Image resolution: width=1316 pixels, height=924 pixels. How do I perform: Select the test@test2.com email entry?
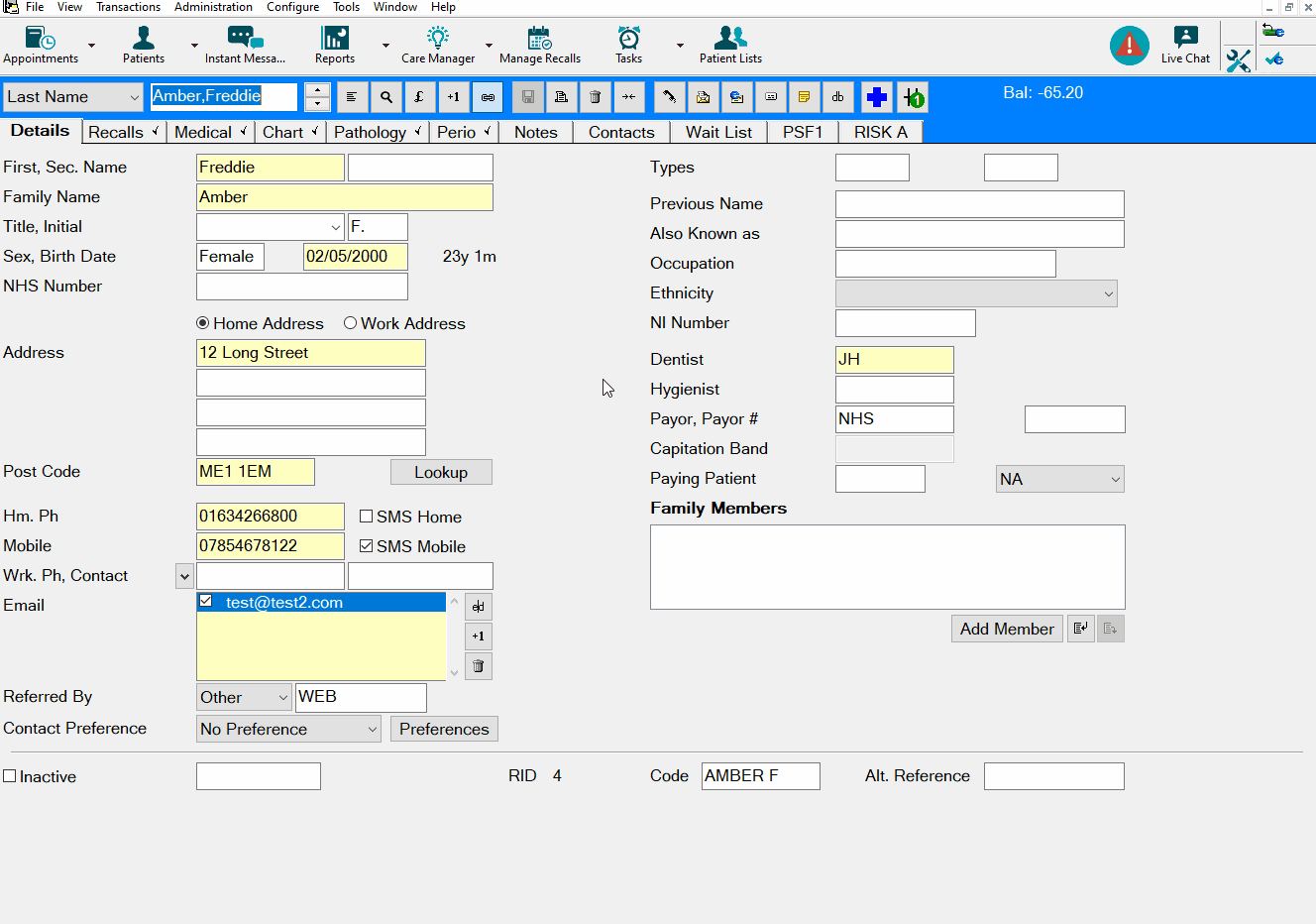click(x=321, y=602)
